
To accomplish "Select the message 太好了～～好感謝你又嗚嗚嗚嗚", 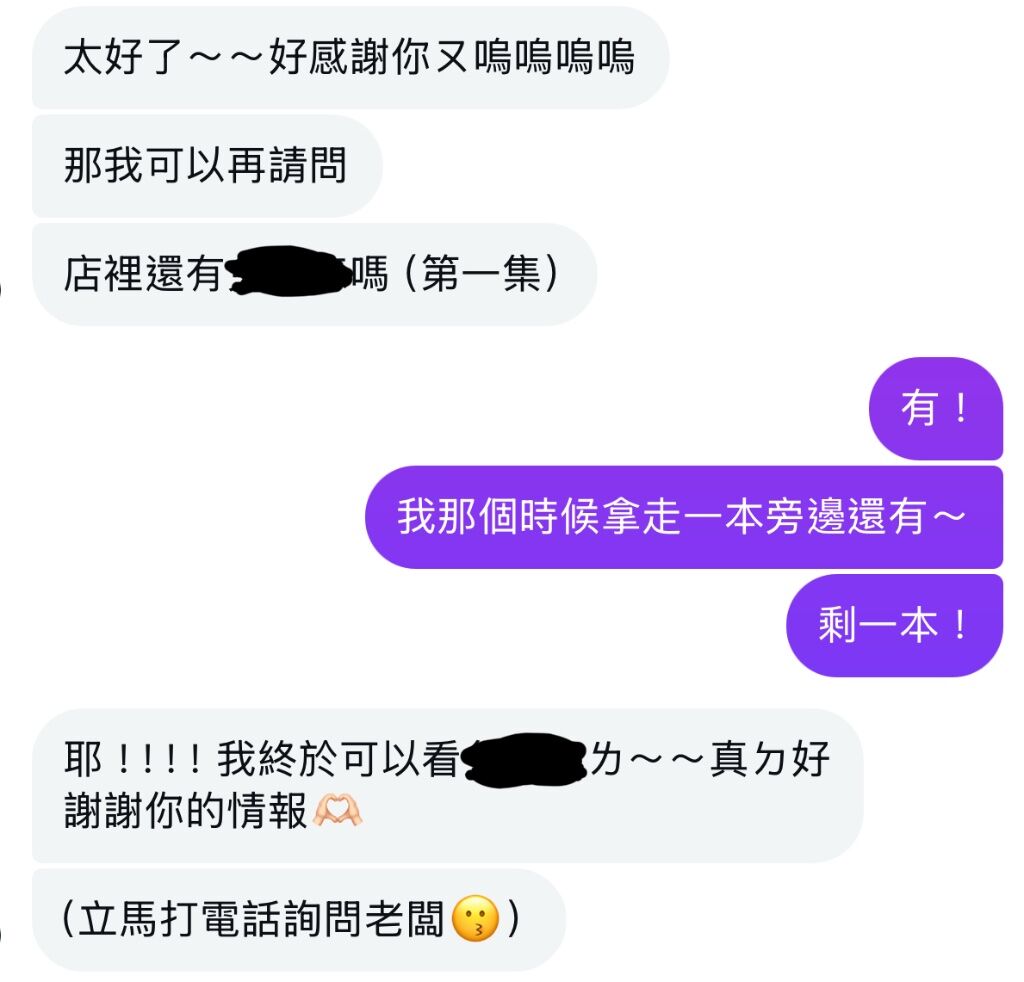I will 351,57.
